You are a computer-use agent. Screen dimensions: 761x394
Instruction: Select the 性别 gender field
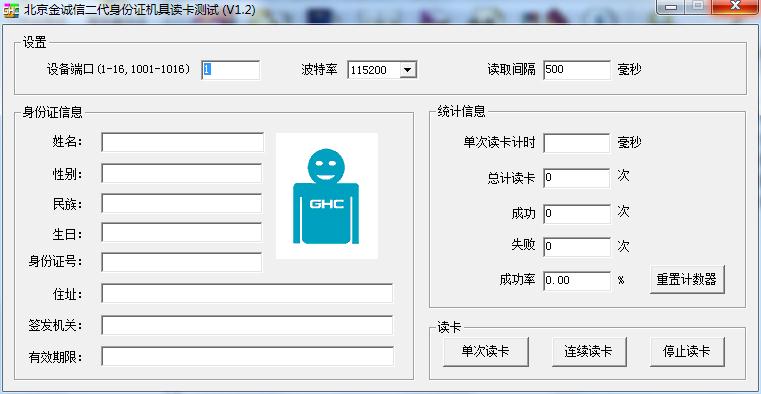click(x=182, y=173)
